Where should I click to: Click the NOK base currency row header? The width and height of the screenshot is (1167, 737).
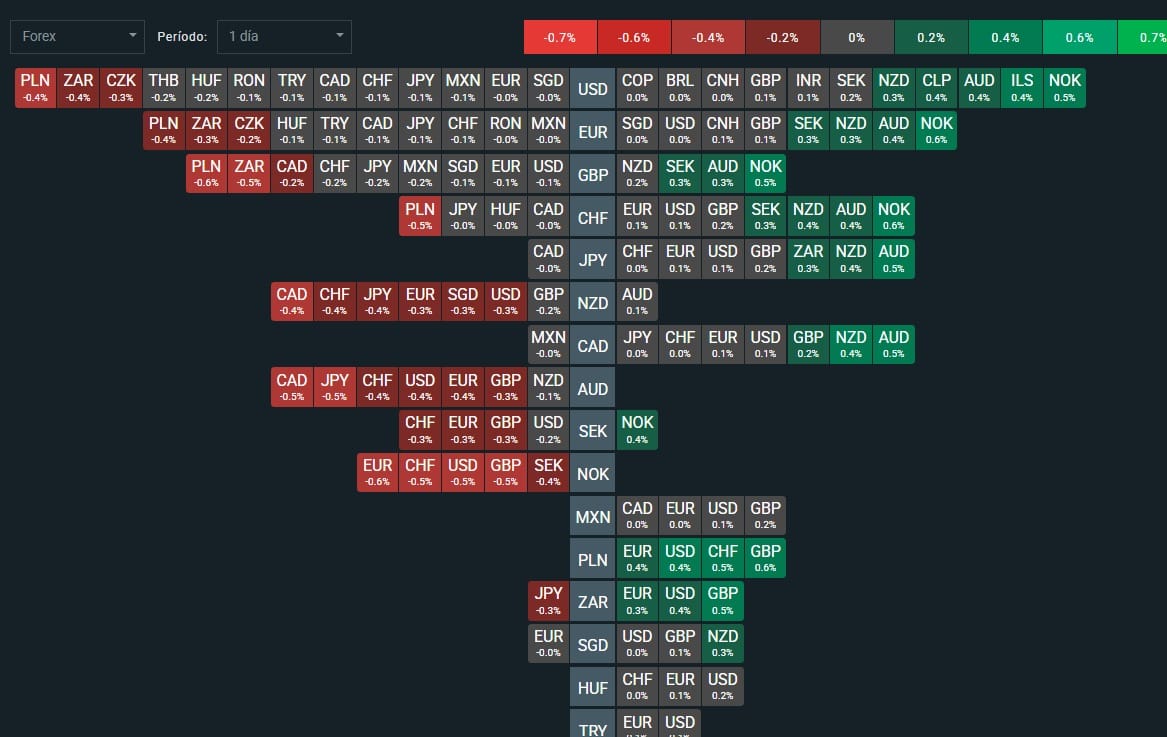coord(593,473)
